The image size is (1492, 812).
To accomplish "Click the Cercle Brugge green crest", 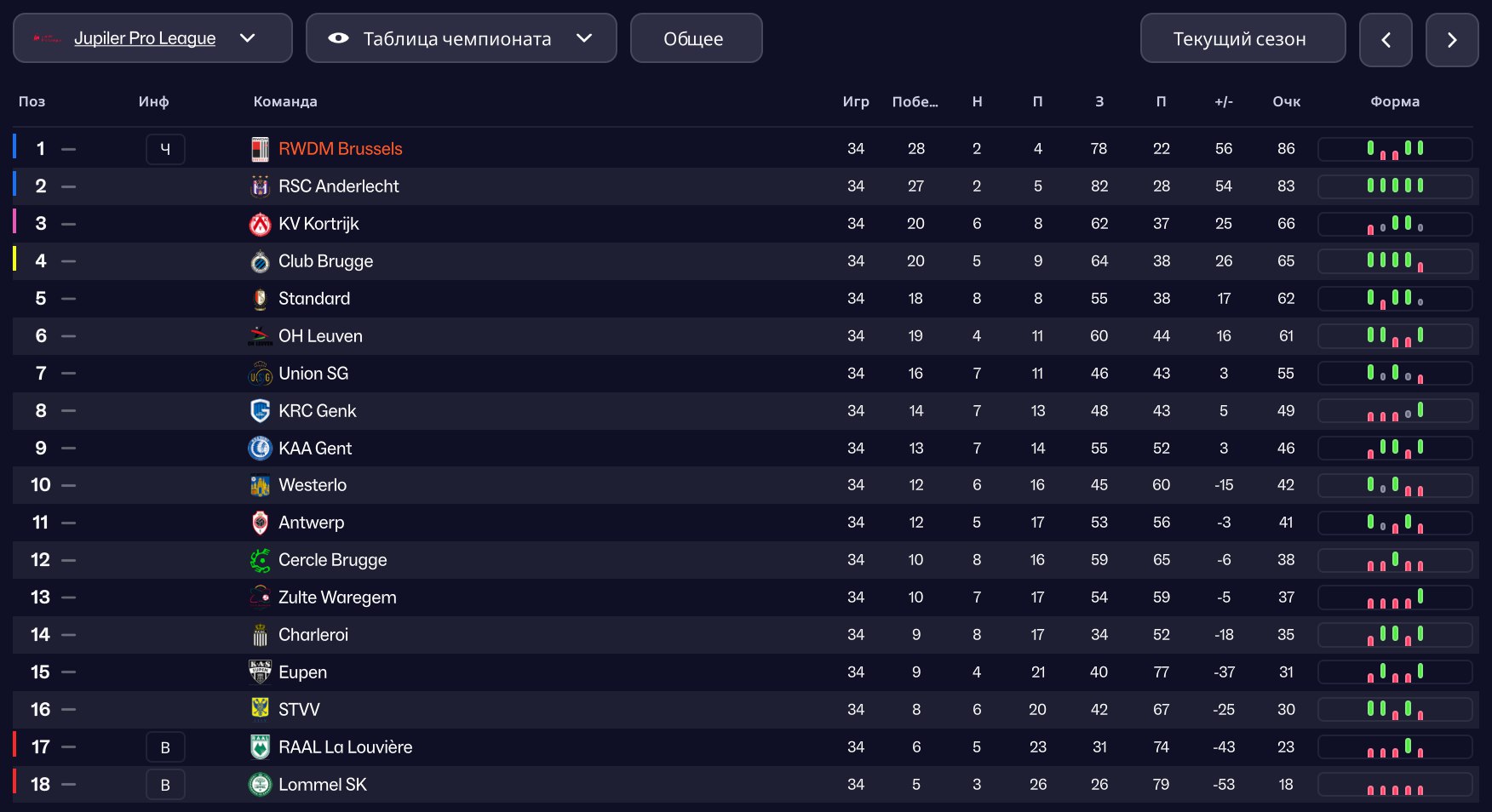I will 260,560.
